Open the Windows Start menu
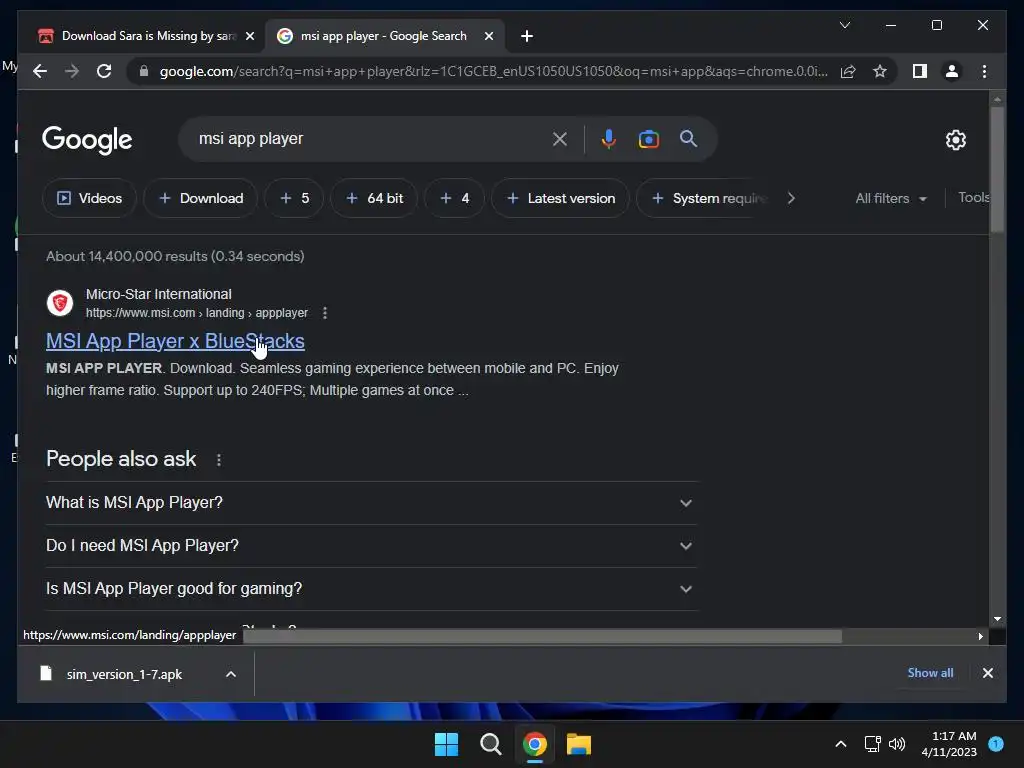 446,744
